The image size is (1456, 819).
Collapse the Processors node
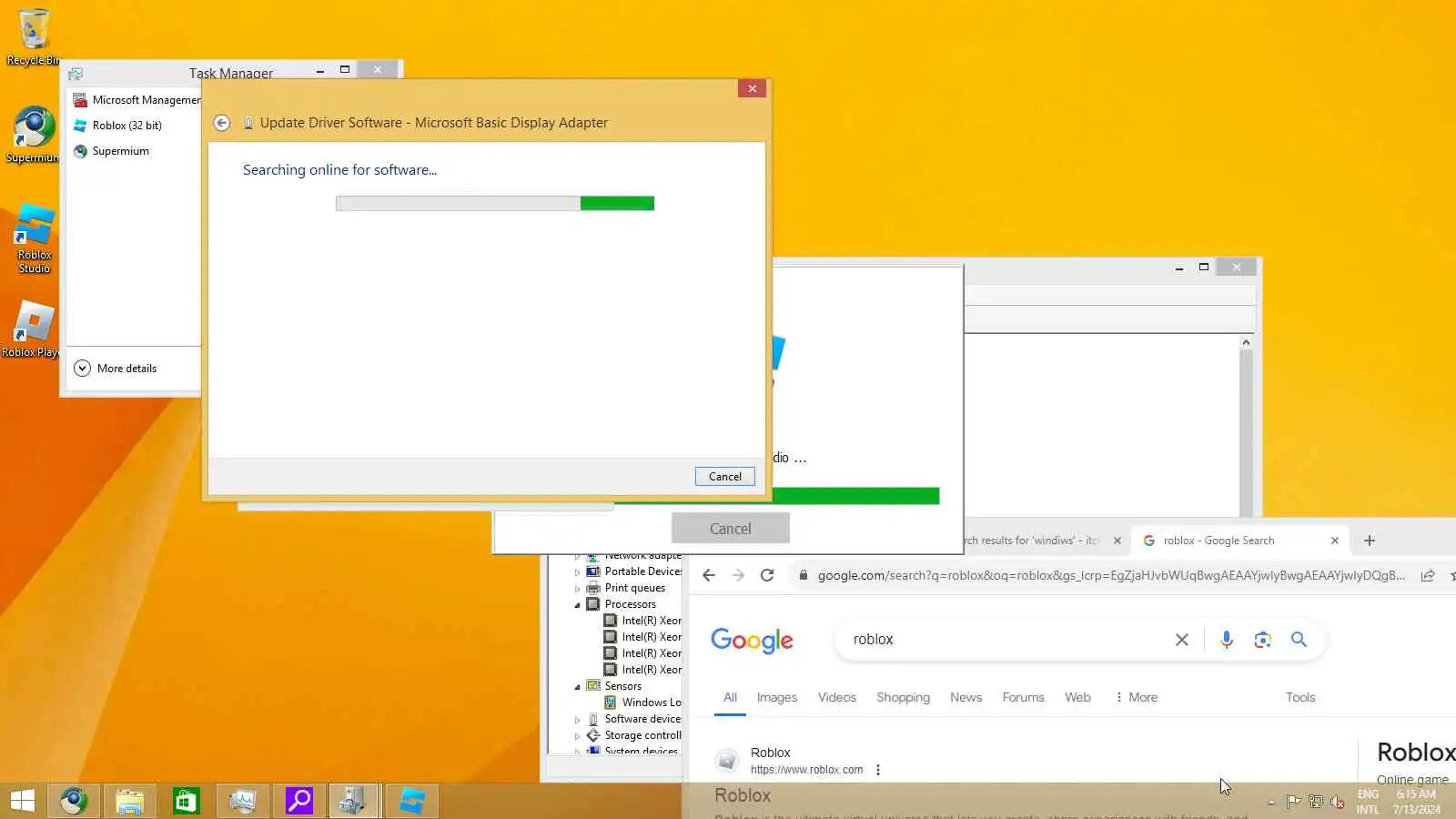click(x=577, y=605)
